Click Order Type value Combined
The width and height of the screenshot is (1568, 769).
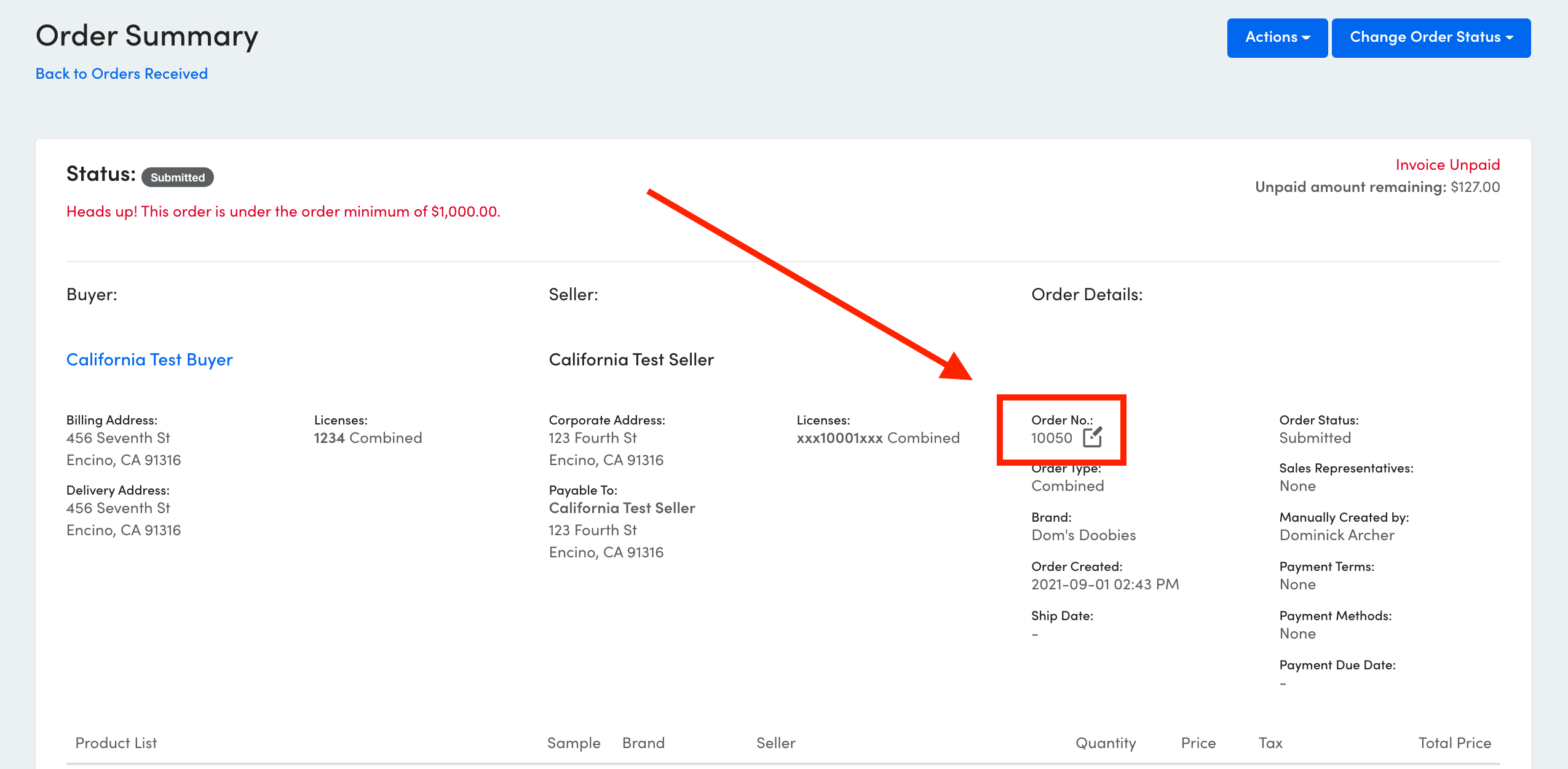(1067, 486)
